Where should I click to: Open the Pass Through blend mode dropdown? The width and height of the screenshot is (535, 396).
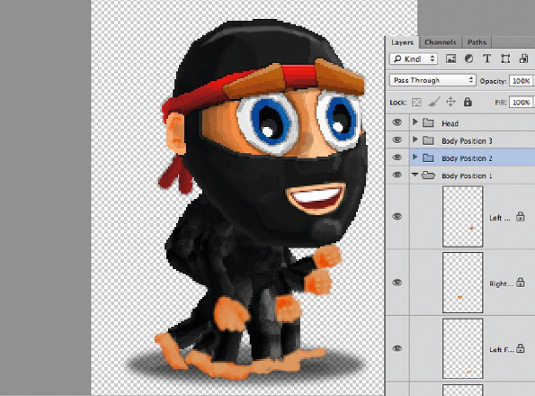click(432, 80)
